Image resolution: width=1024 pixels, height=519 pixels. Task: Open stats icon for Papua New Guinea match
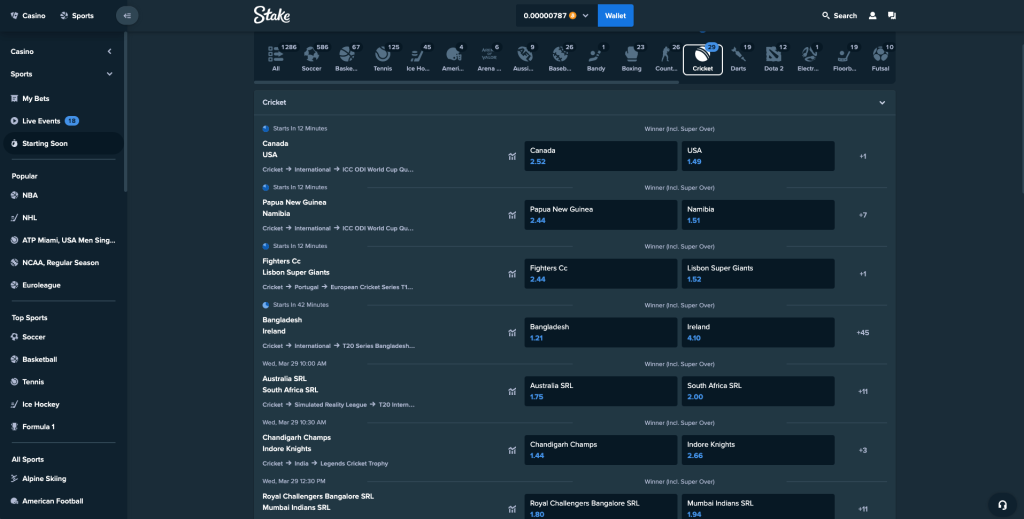coord(512,215)
